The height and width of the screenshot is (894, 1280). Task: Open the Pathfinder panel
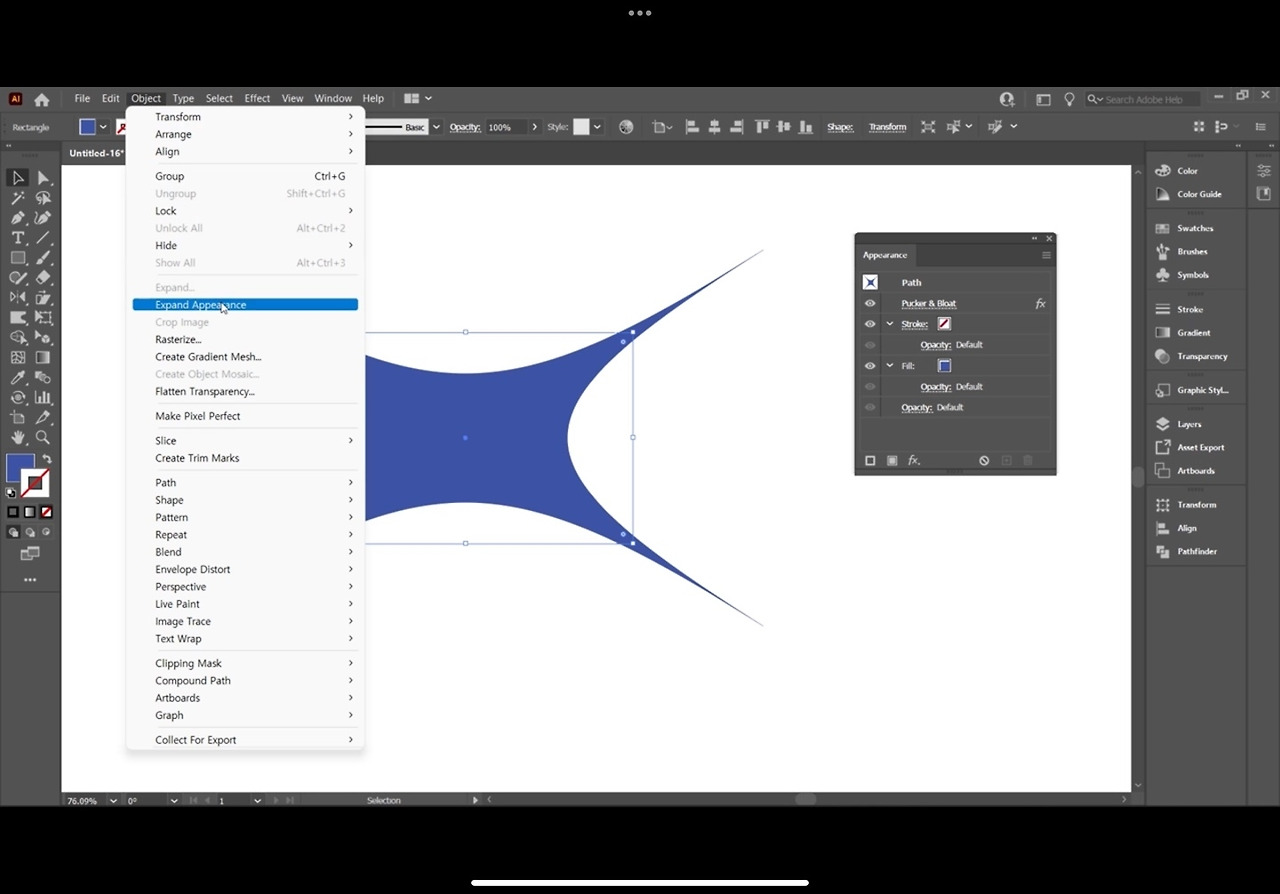coord(1195,552)
